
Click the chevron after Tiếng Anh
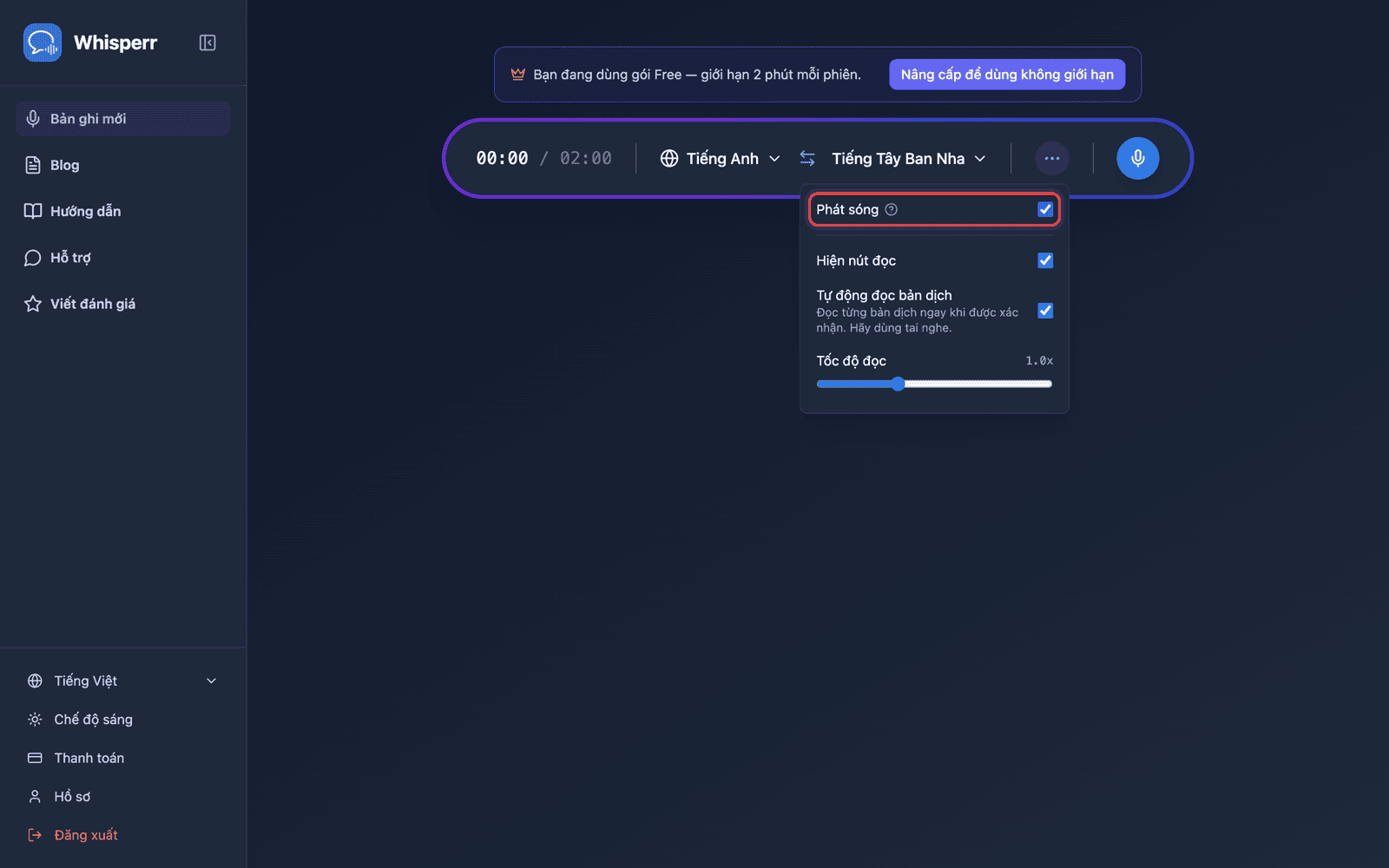point(774,159)
